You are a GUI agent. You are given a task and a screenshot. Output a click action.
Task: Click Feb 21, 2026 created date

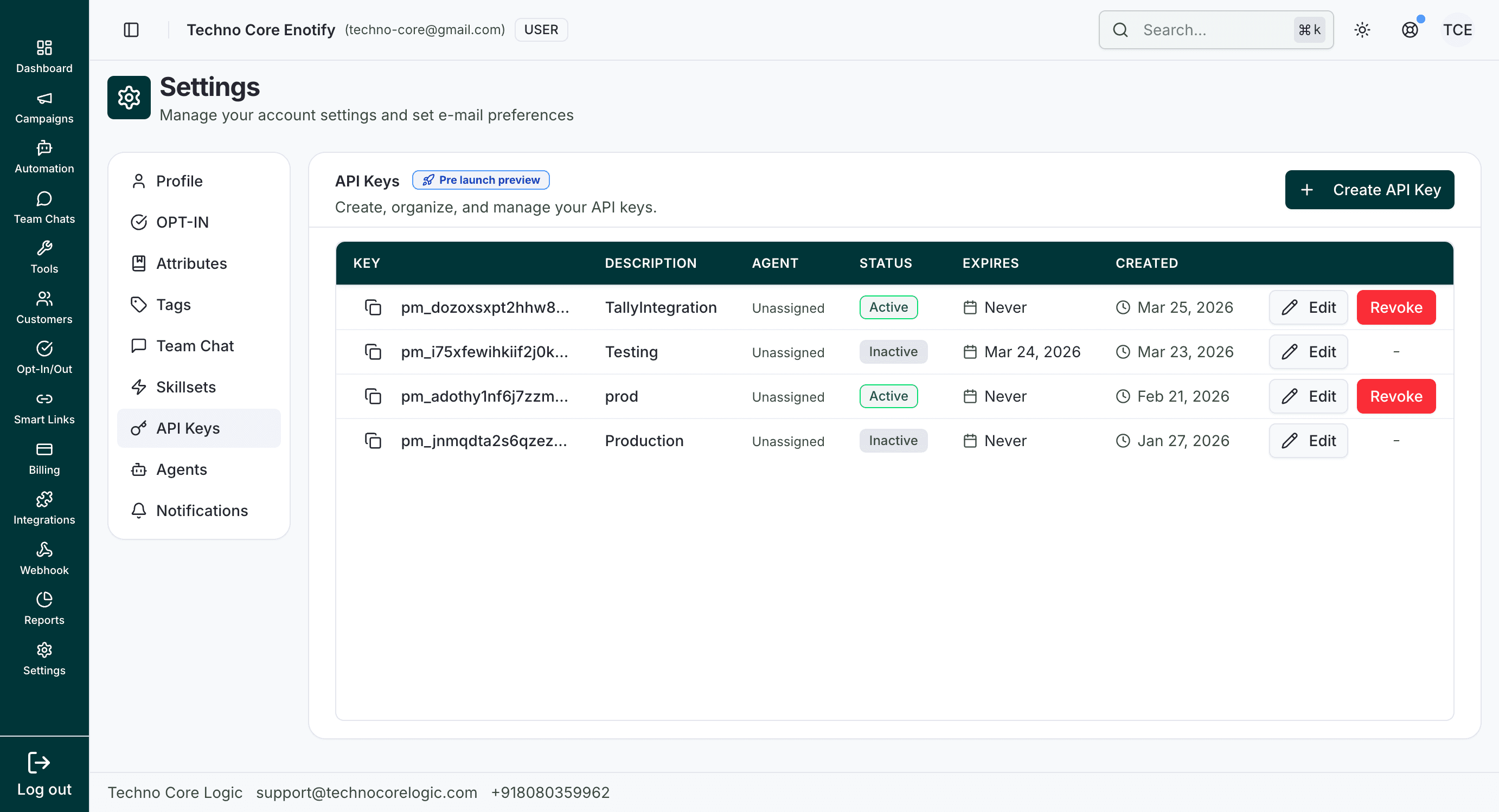point(1183,396)
